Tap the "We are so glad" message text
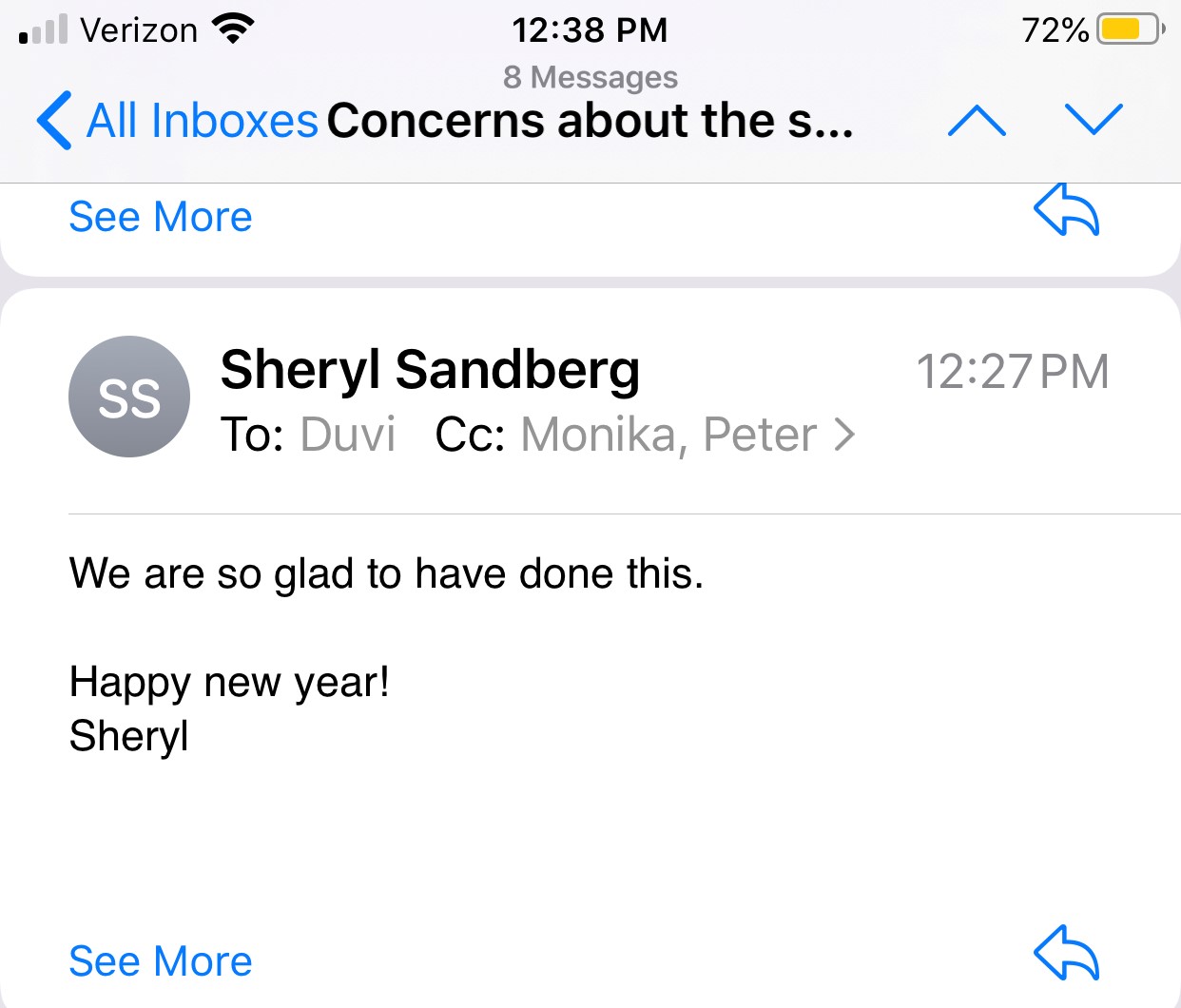This screenshot has height=1008, width=1181. pyautogui.click(x=386, y=574)
